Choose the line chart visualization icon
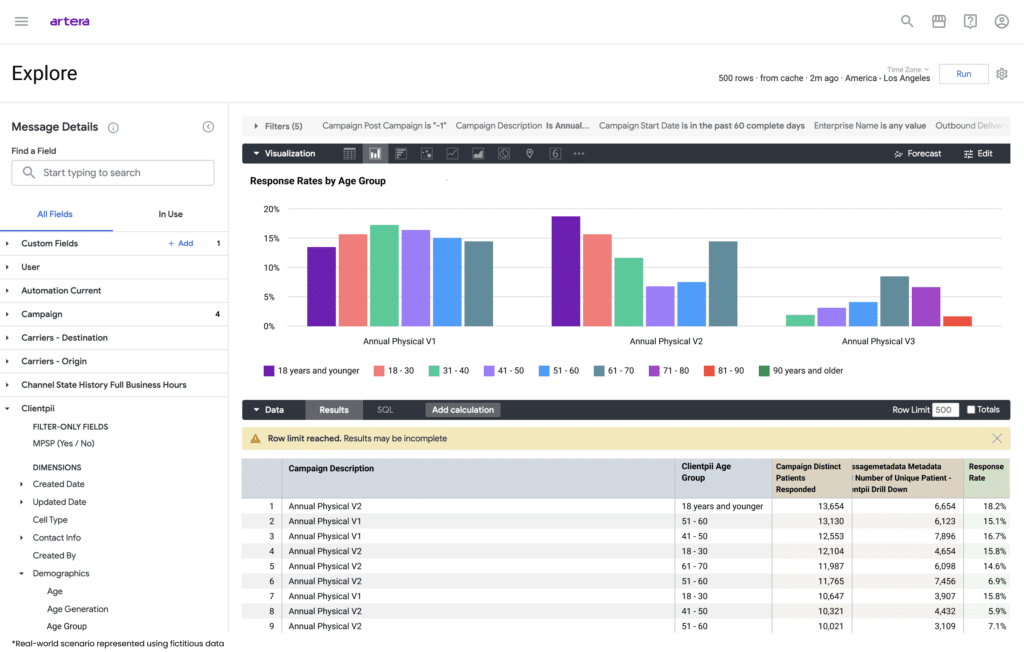 coord(452,154)
